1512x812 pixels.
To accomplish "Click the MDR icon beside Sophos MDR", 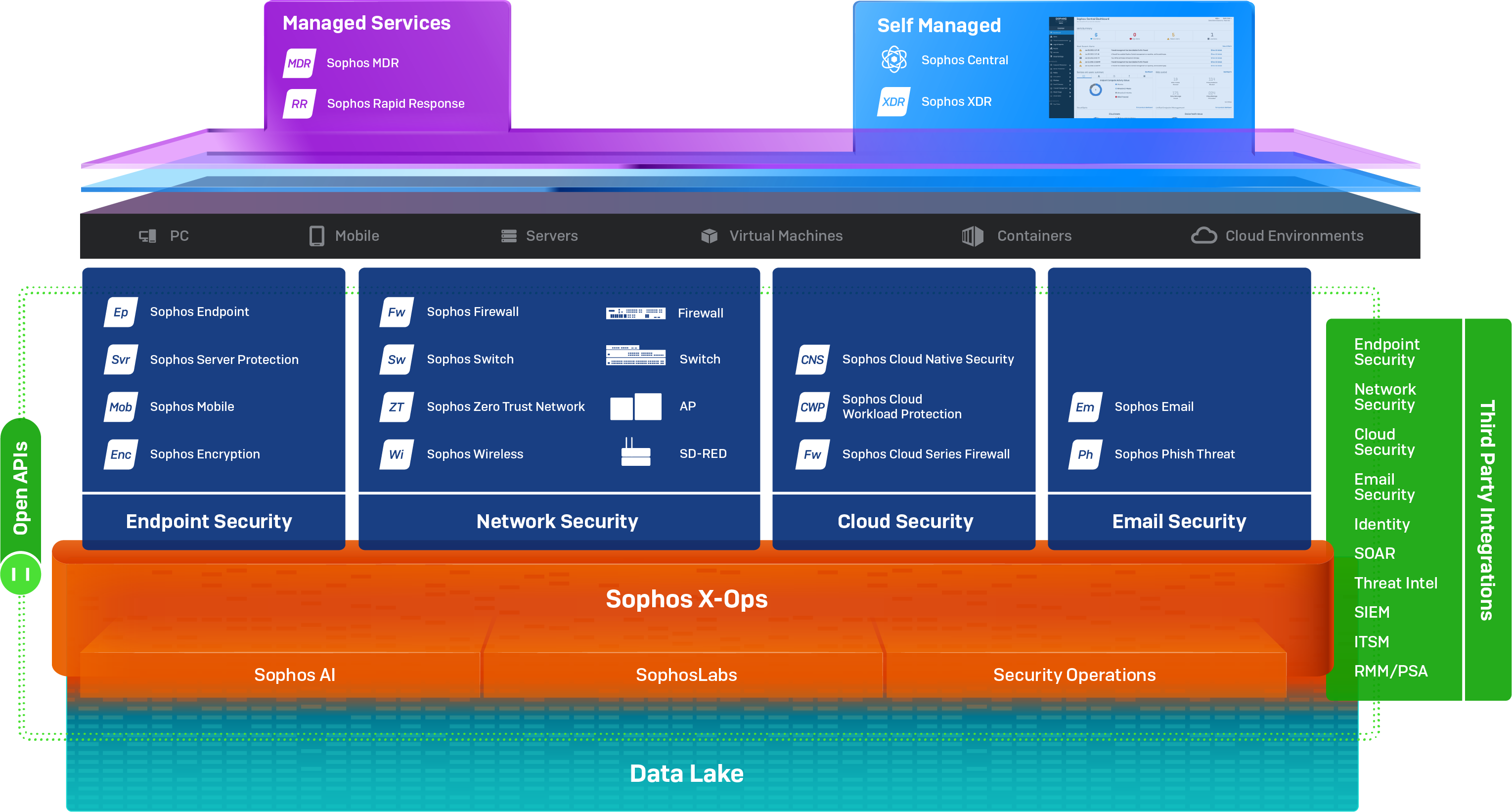I will [299, 63].
